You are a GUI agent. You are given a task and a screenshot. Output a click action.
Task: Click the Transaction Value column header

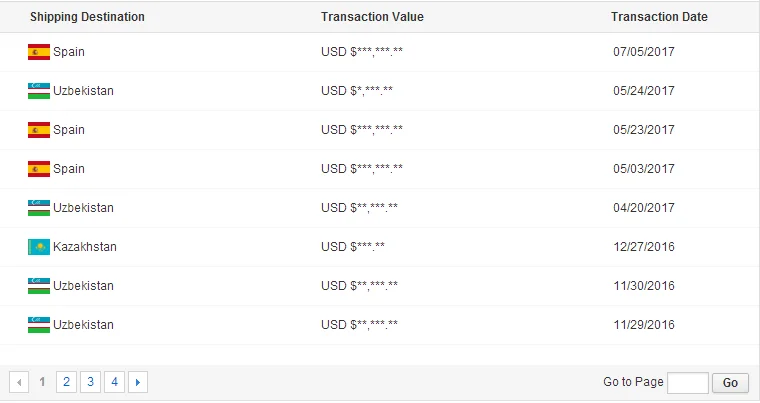[372, 17]
